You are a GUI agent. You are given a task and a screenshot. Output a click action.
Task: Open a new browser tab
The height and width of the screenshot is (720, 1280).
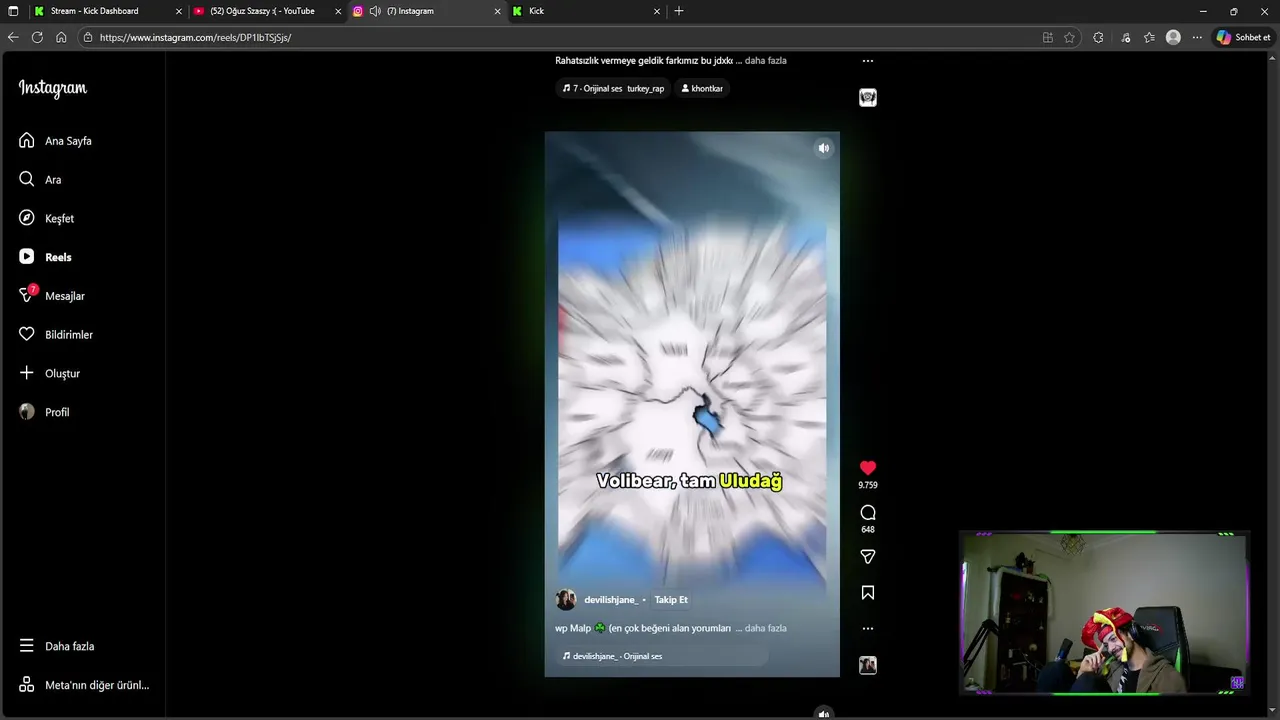[x=679, y=11]
